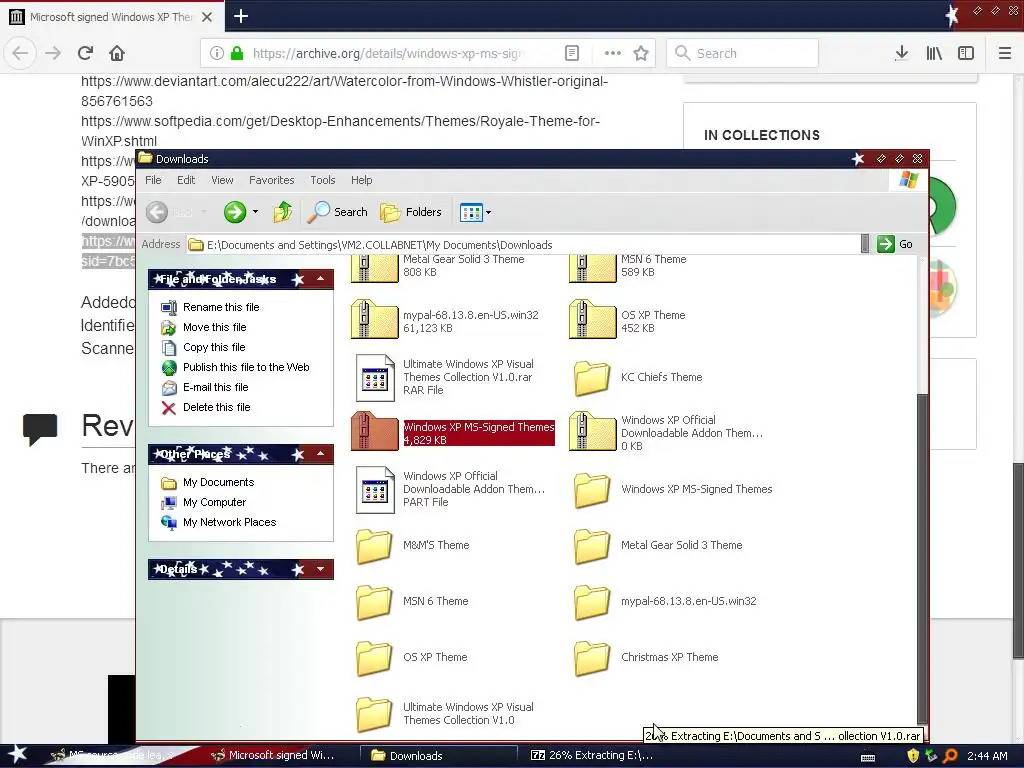Select Ultimate Windows XP Visual Themes RAR file
1024x768 pixels.
(x=445, y=377)
